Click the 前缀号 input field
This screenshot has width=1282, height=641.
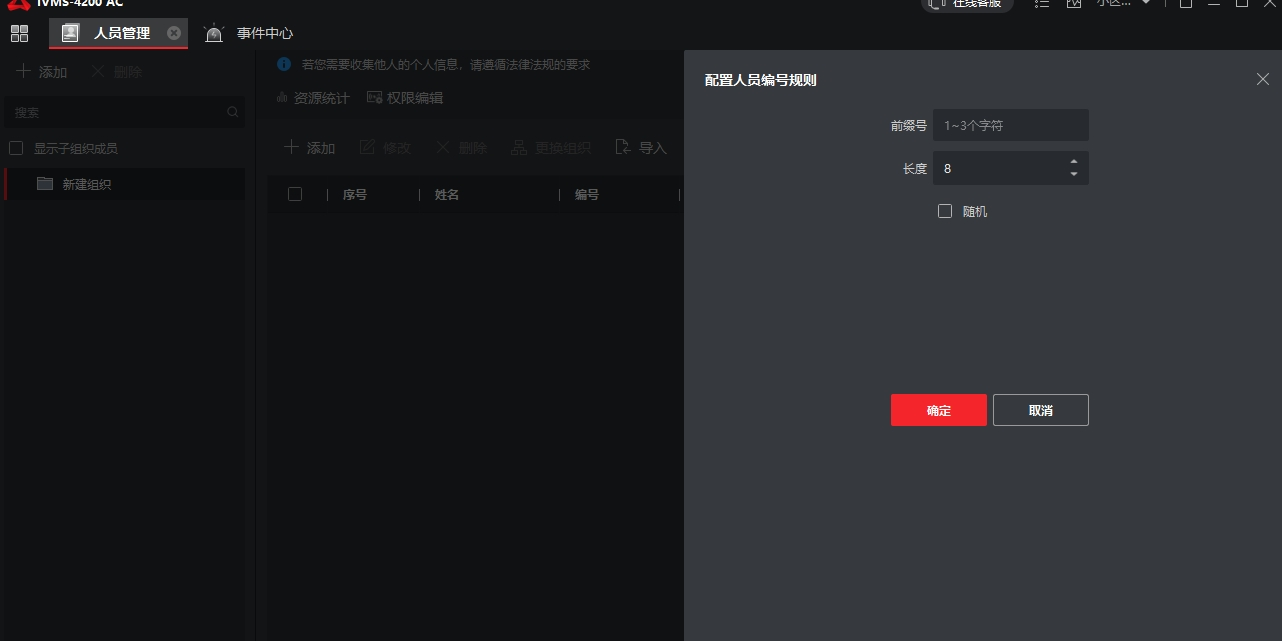(1010, 126)
